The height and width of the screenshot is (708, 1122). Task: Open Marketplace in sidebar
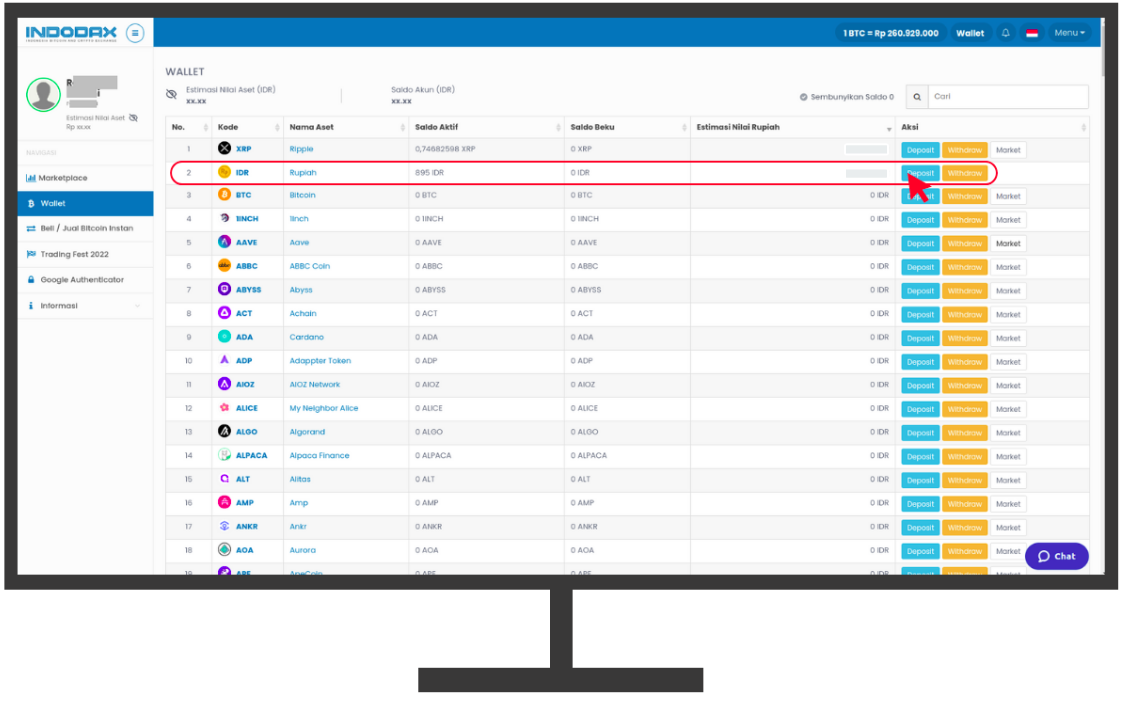pos(85,178)
